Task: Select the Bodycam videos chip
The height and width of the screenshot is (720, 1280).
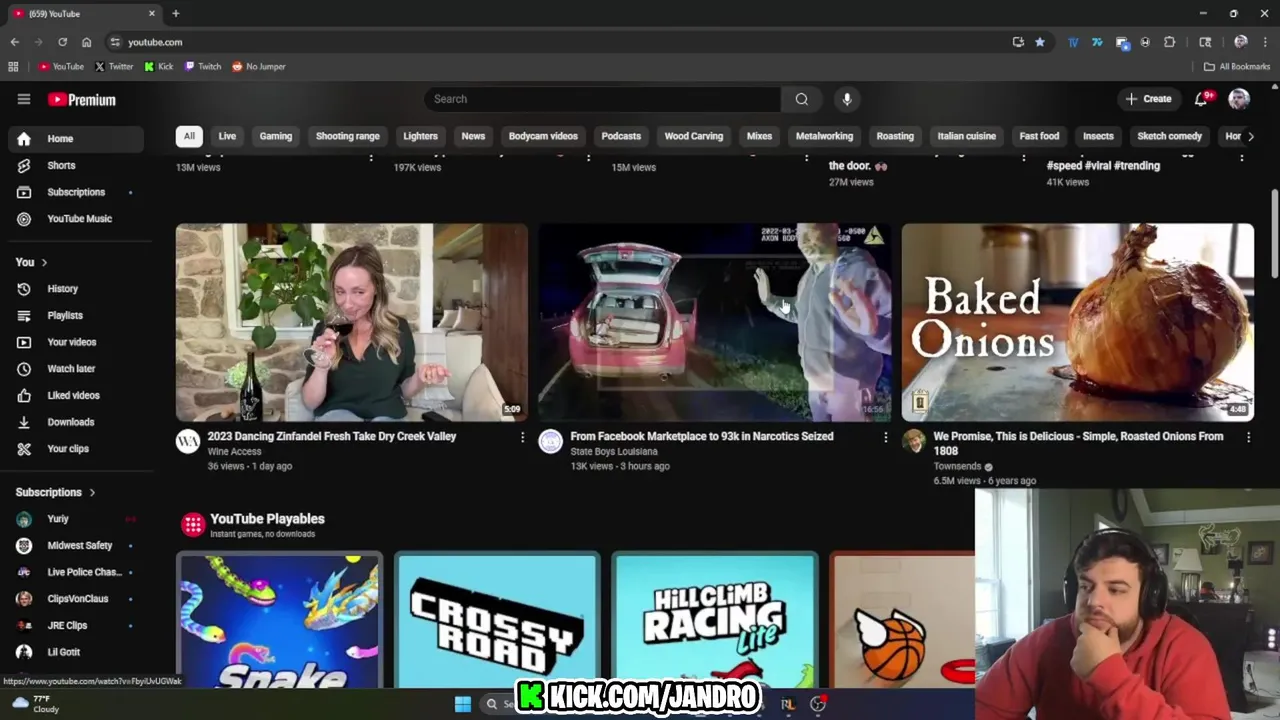Action: pos(543,136)
